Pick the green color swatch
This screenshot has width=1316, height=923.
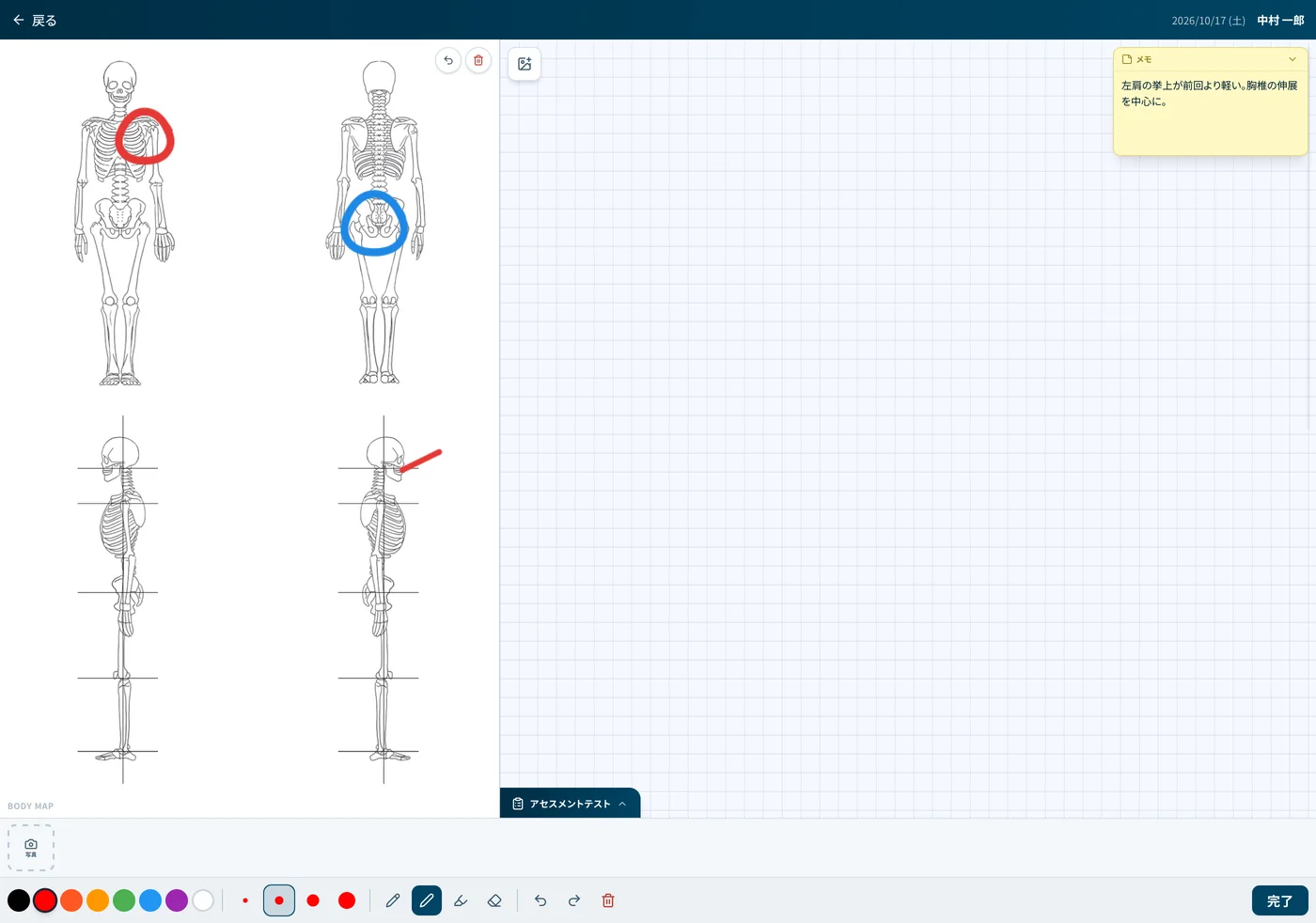124,900
